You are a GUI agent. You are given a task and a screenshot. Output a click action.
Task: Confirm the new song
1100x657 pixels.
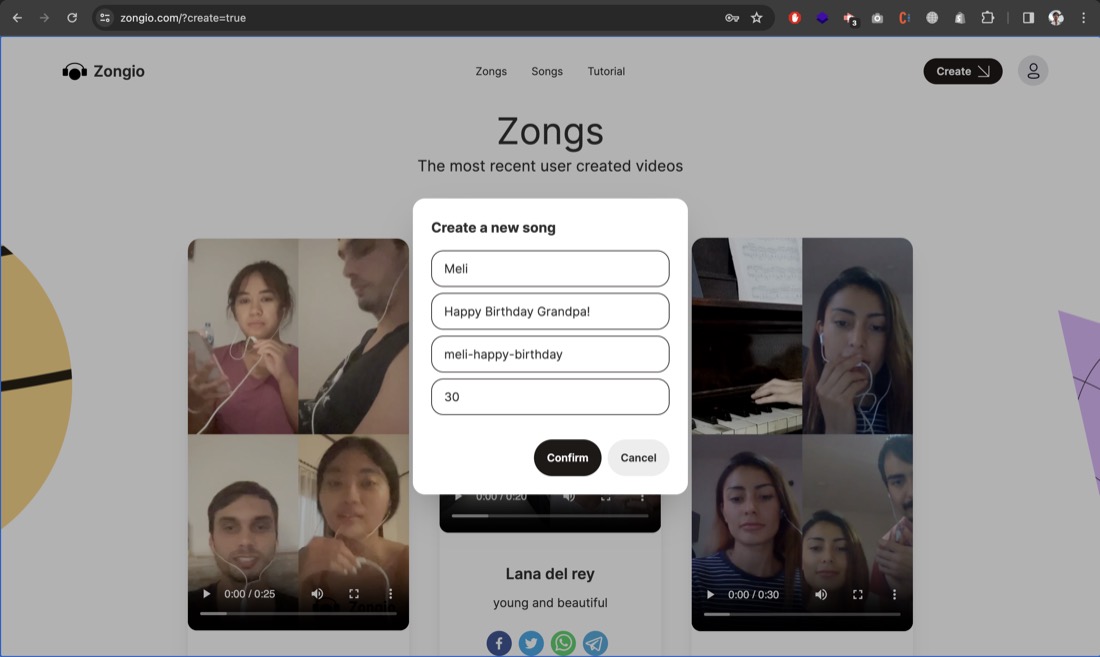(568, 457)
